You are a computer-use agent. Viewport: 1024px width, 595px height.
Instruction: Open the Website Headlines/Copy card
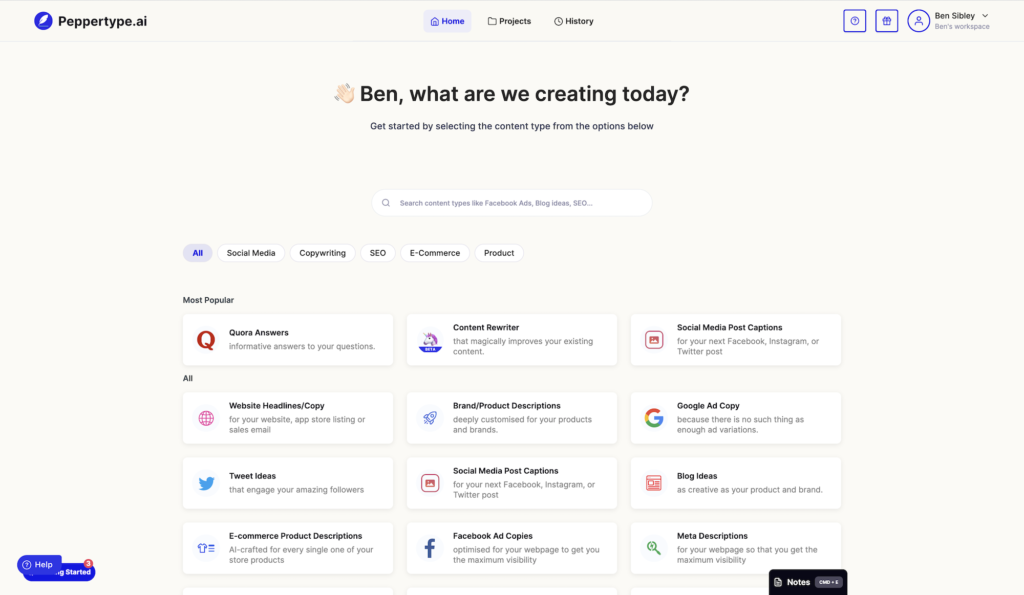tap(288, 418)
